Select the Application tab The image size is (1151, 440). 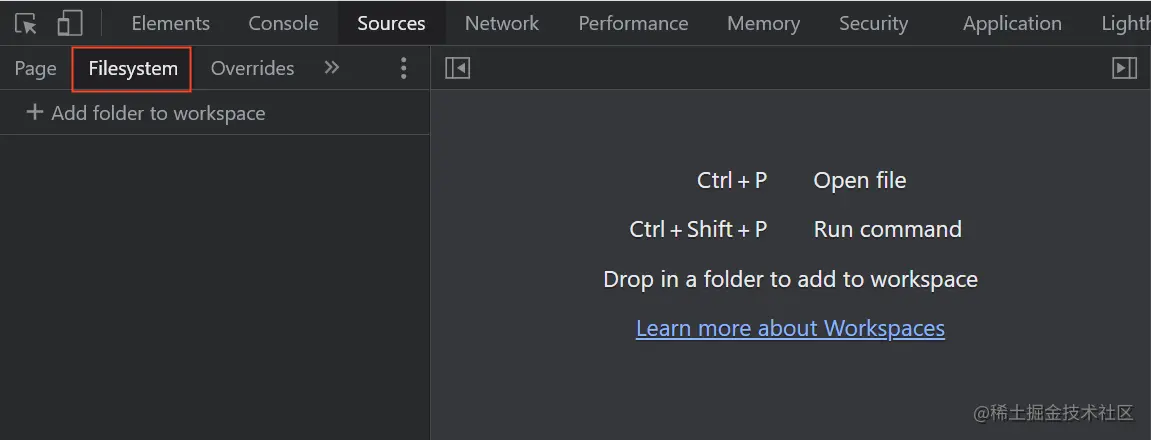tap(1012, 23)
